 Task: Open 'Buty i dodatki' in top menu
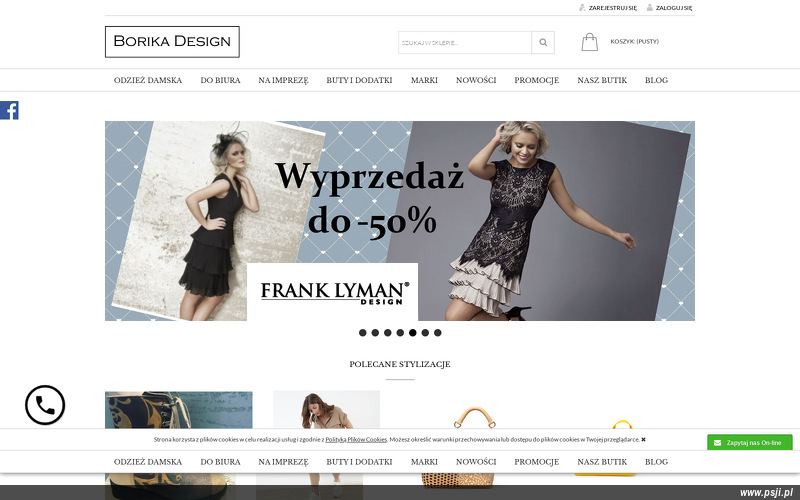(359, 80)
